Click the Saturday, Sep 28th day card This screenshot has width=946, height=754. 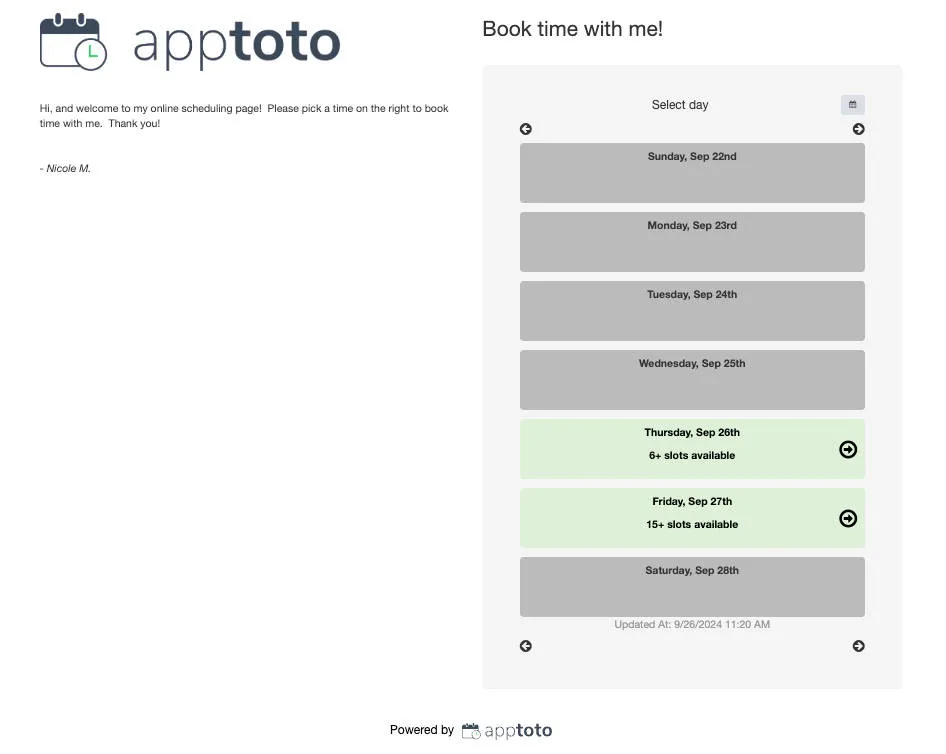point(692,586)
